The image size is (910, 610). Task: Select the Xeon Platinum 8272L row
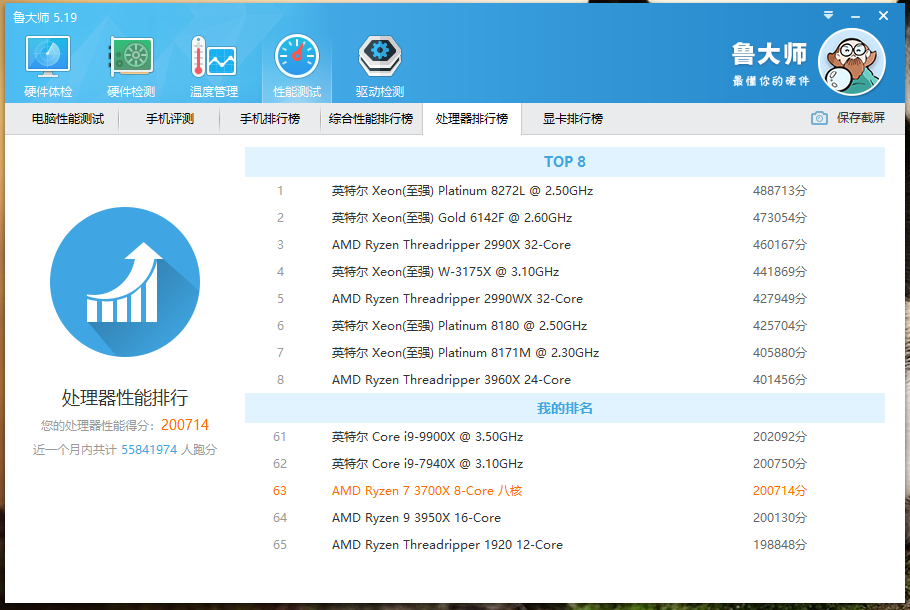click(x=565, y=190)
